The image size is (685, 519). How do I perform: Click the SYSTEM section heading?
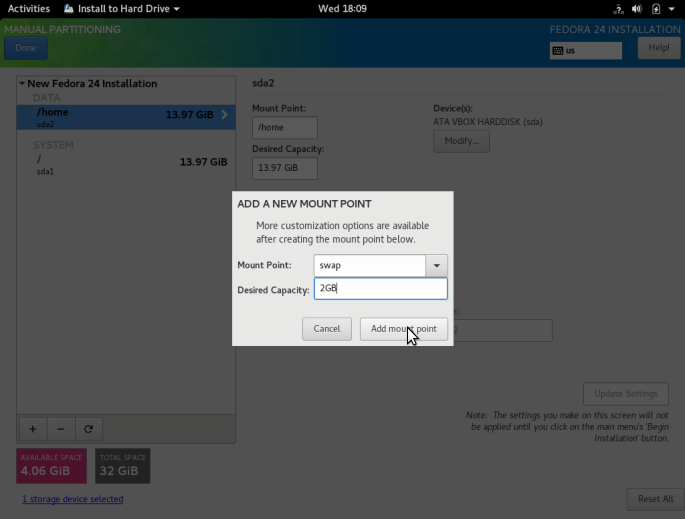[53, 145]
